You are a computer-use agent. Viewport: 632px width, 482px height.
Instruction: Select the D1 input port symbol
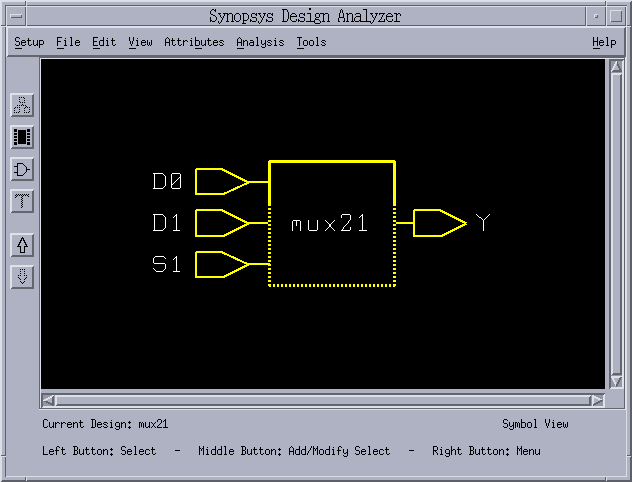[222, 223]
